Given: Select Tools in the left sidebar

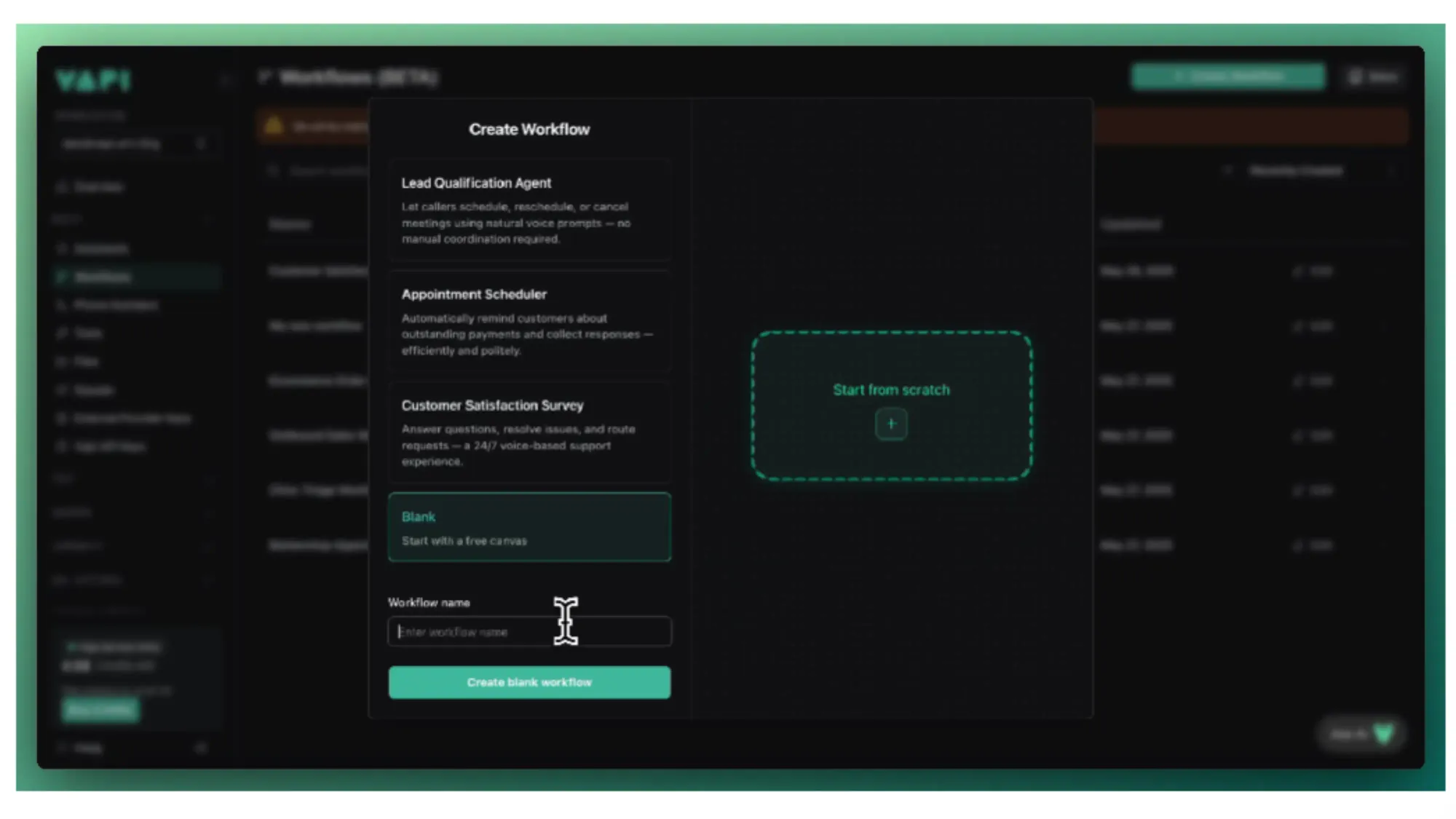Looking at the screenshot, I should coord(87,333).
